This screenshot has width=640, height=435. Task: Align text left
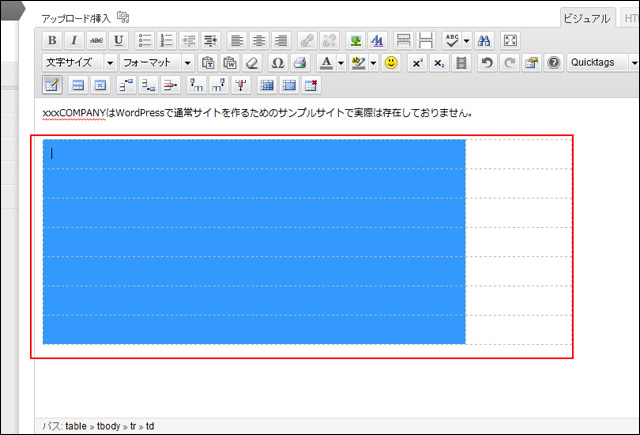click(x=237, y=40)
